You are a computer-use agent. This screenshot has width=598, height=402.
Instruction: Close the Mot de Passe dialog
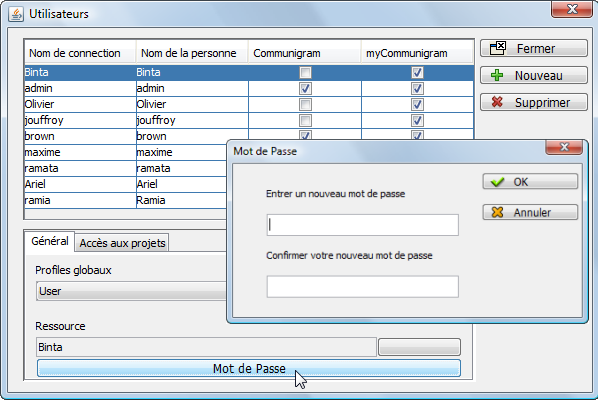564,147
